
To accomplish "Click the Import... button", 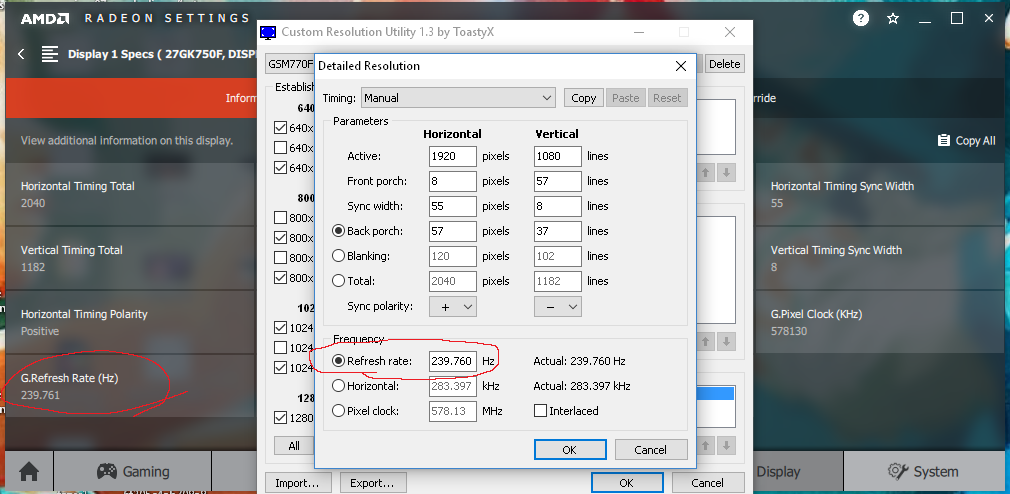I will (x=297, y=483).
